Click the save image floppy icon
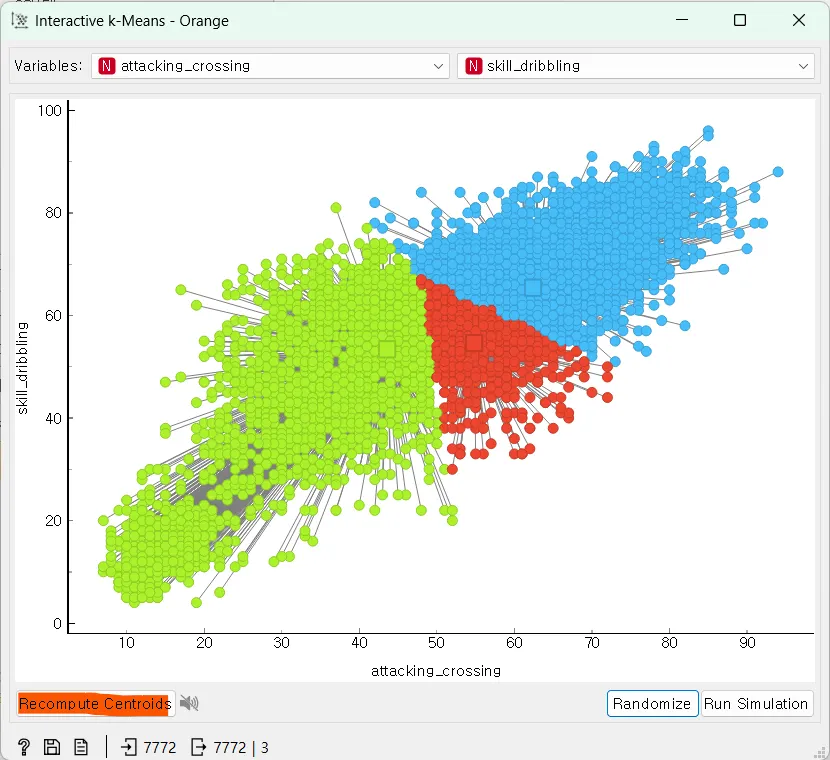Image resolution: width=830 pixels, height=760 pixels. [52, 747]
